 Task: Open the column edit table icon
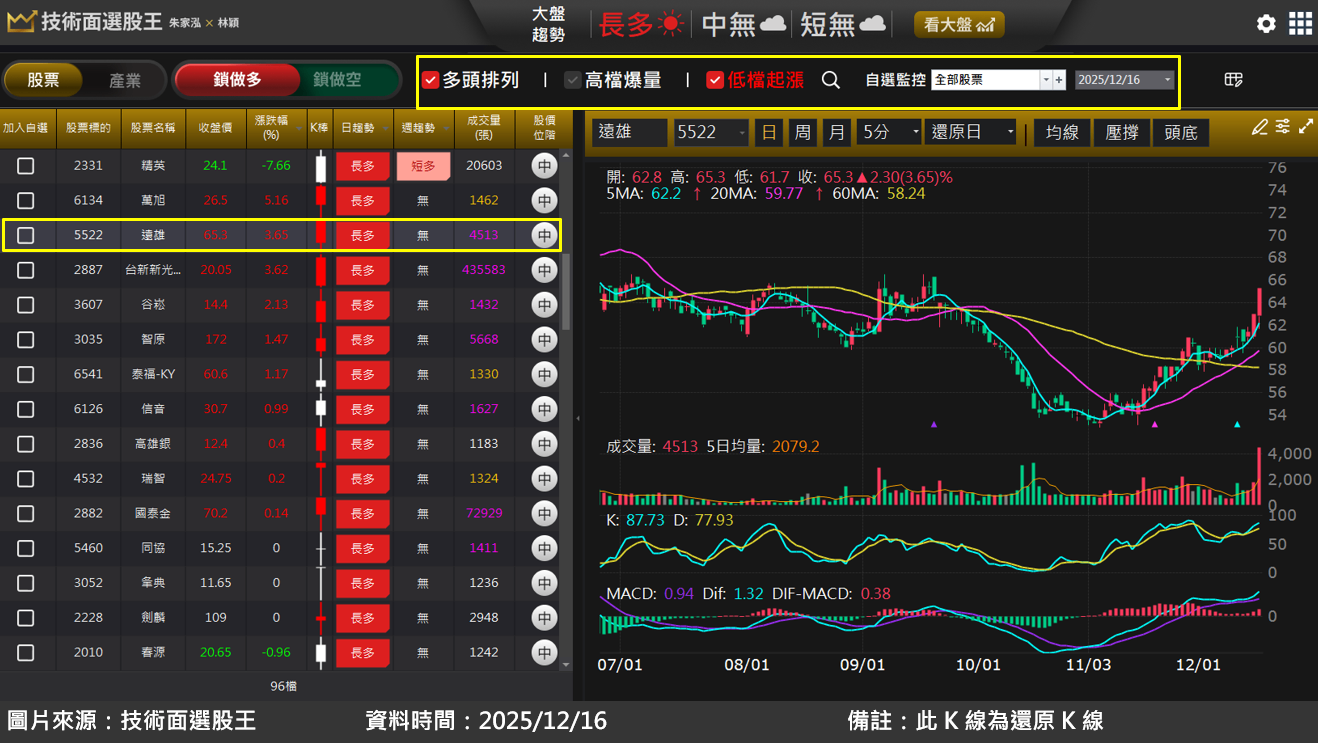[x=1233, y=79]
